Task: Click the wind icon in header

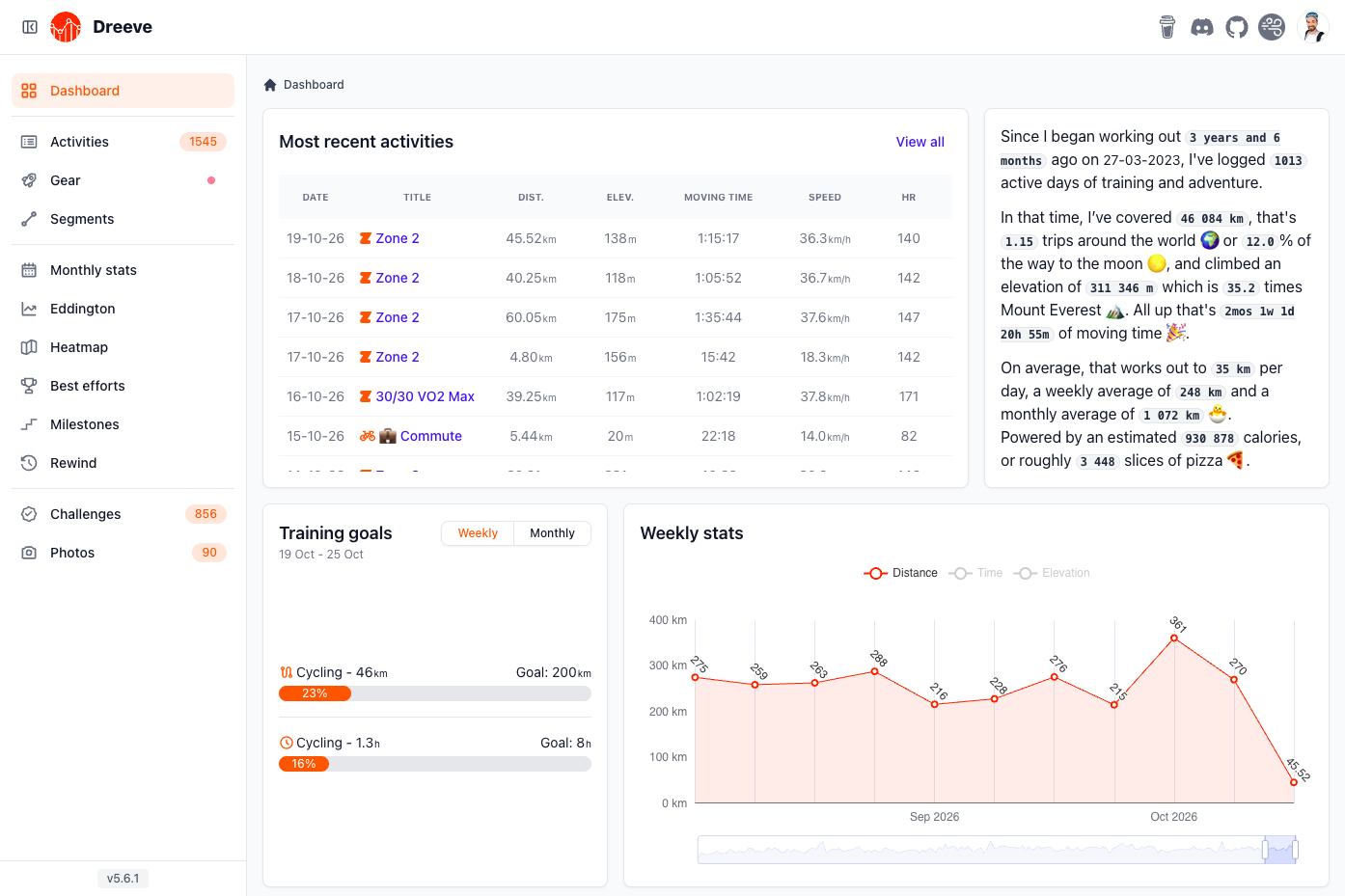Action: pyautogui.click(x=1272, y=27)
